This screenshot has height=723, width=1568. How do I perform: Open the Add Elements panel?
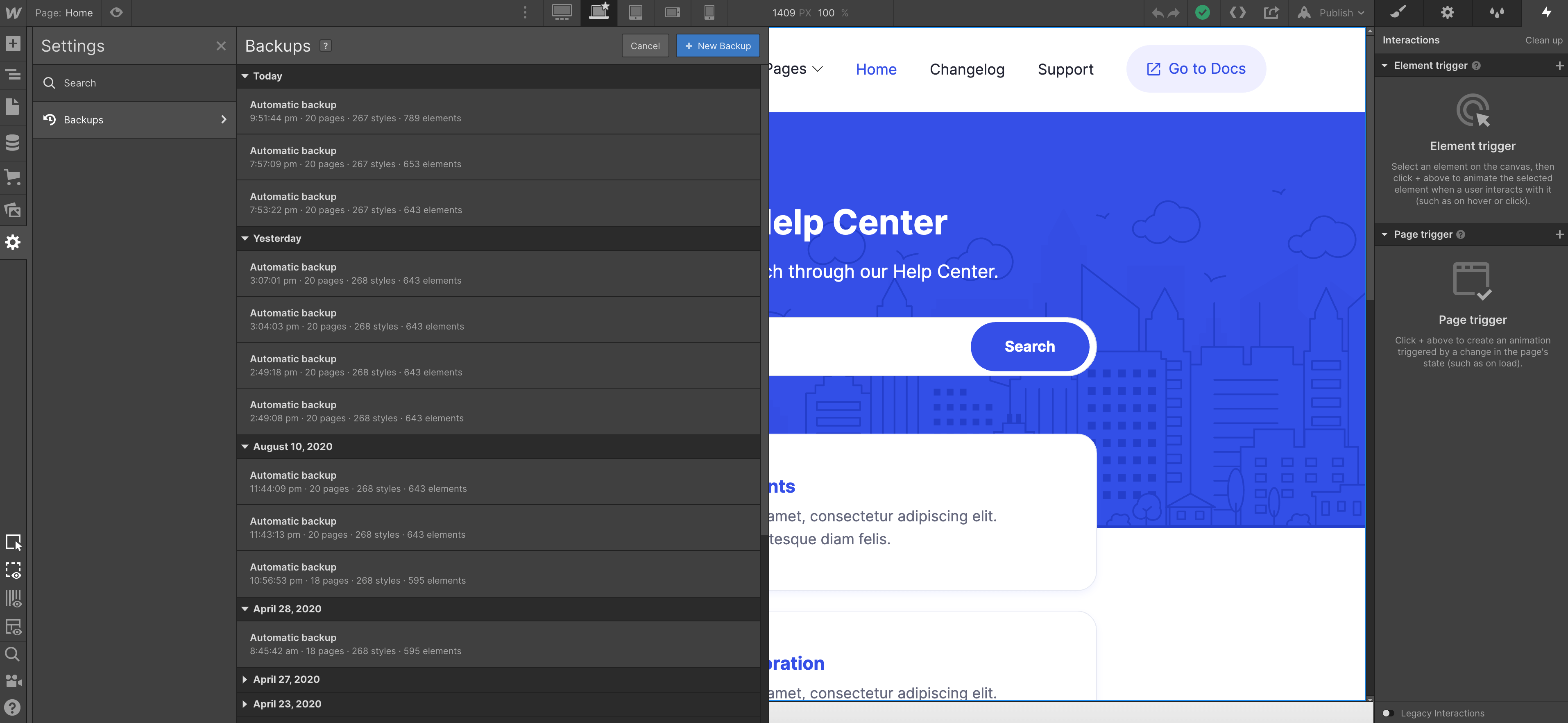click(x=14, y=43)
